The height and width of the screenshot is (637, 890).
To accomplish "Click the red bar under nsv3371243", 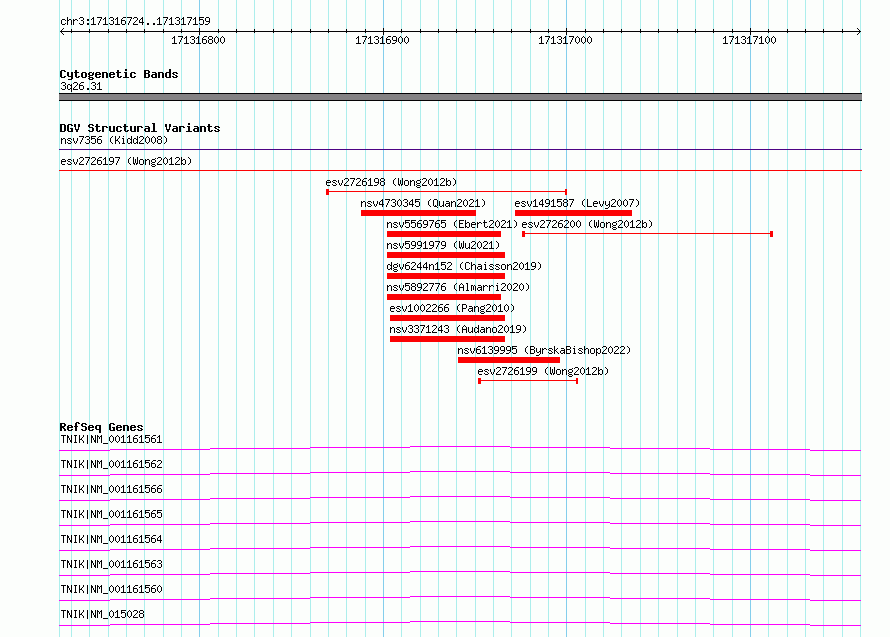I will tap(447, 339).
